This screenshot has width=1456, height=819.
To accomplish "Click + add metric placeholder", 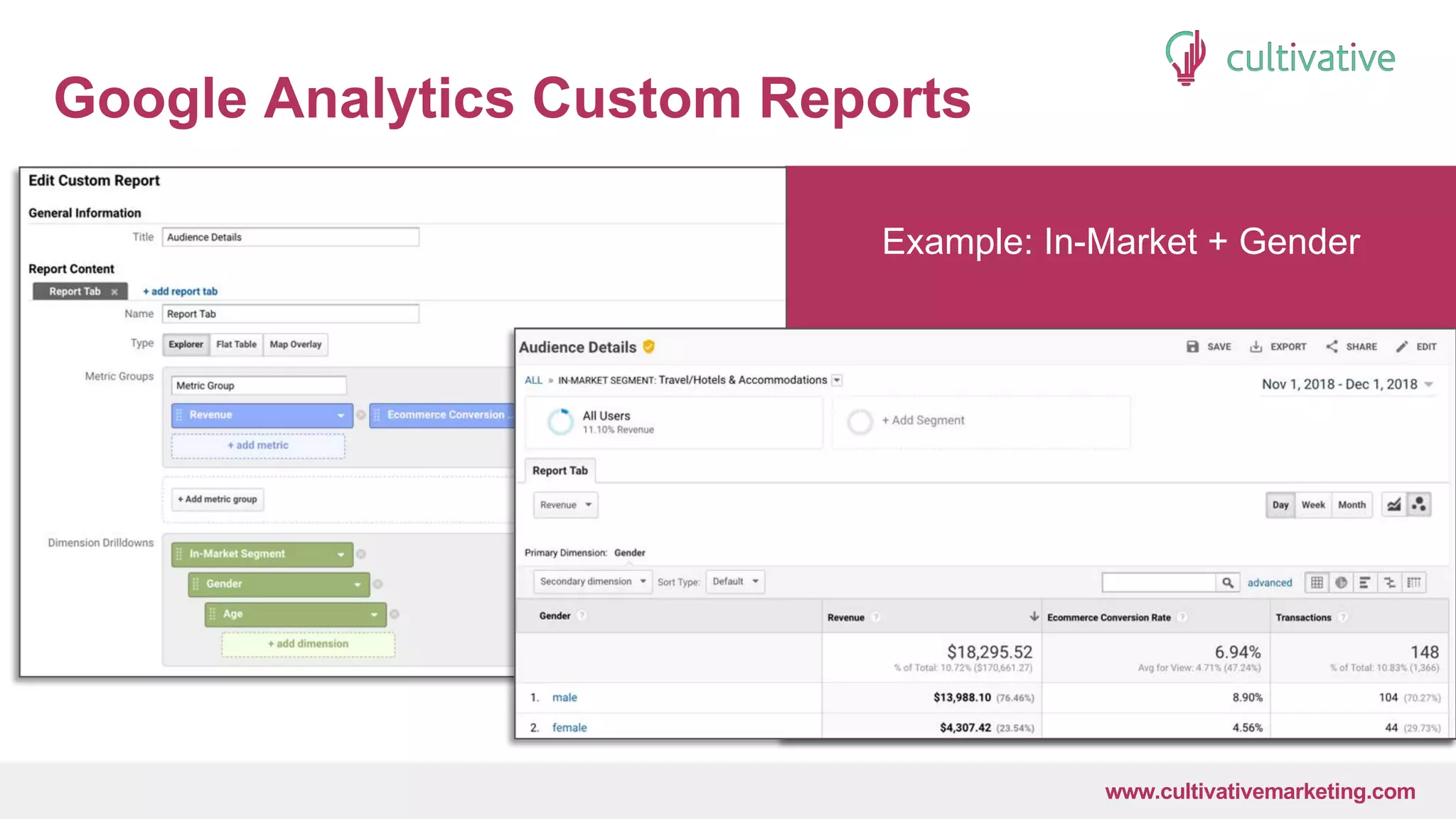I will [258, 445].
